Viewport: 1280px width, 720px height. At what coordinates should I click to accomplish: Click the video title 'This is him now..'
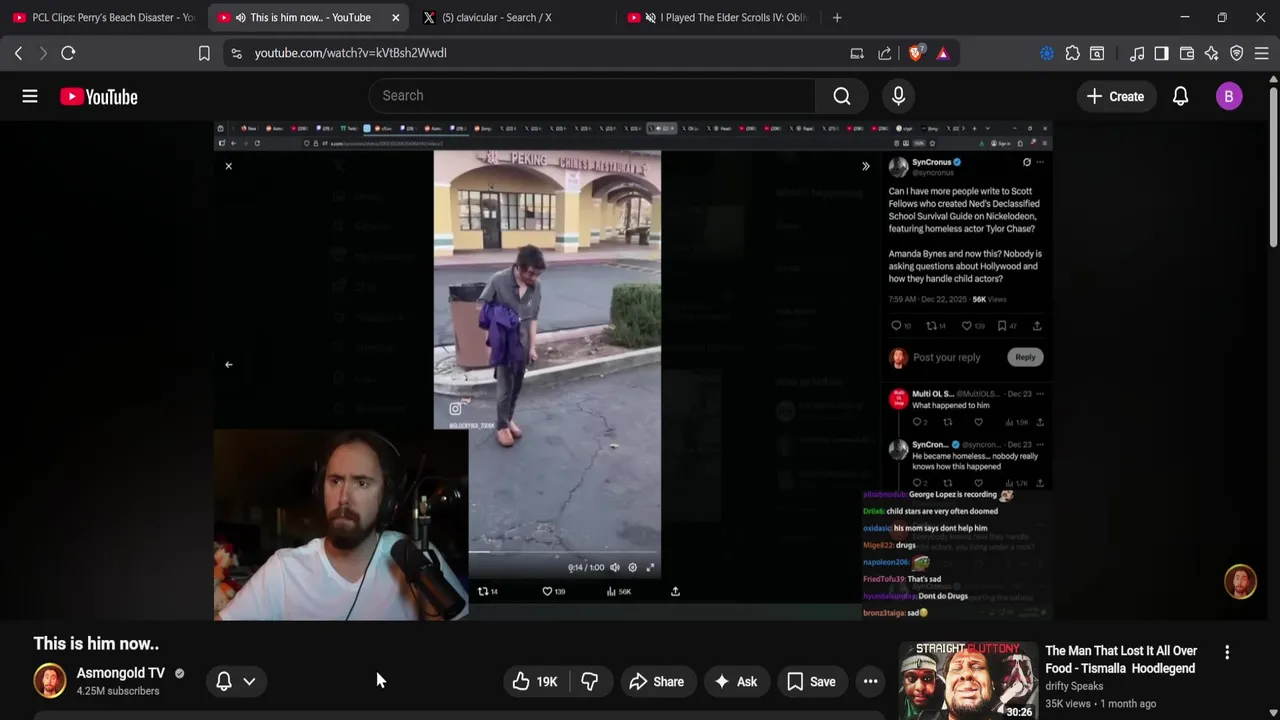pos(96,644)
